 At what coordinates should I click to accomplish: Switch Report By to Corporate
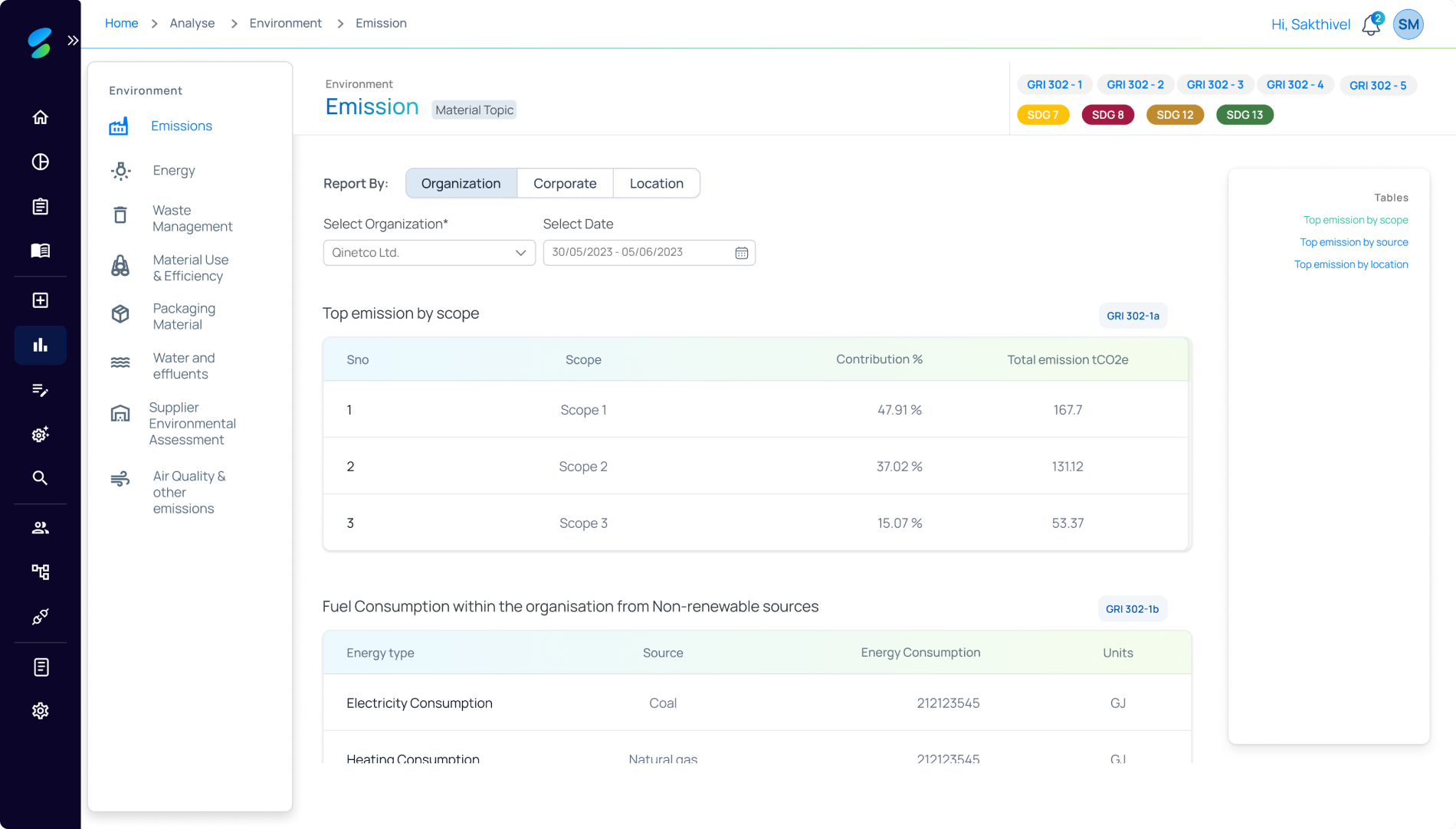(x=565, y=183)
